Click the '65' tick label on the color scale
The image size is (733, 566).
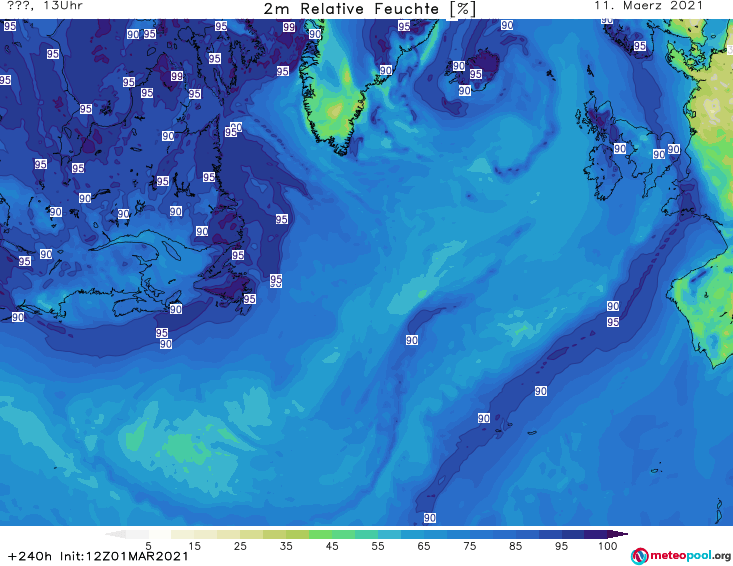[424, 546]
